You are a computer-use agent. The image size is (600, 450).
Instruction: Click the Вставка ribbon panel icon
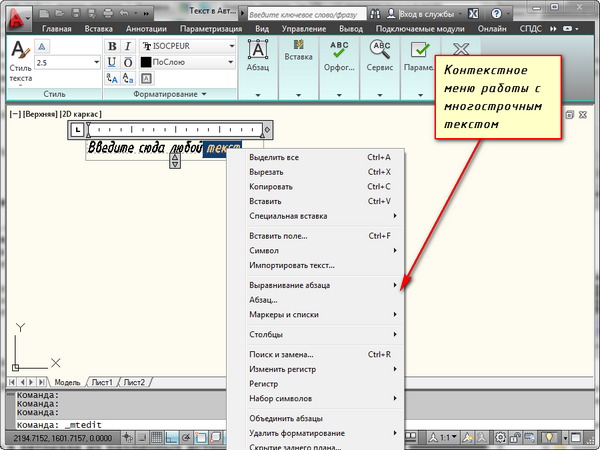coord(298,44)
